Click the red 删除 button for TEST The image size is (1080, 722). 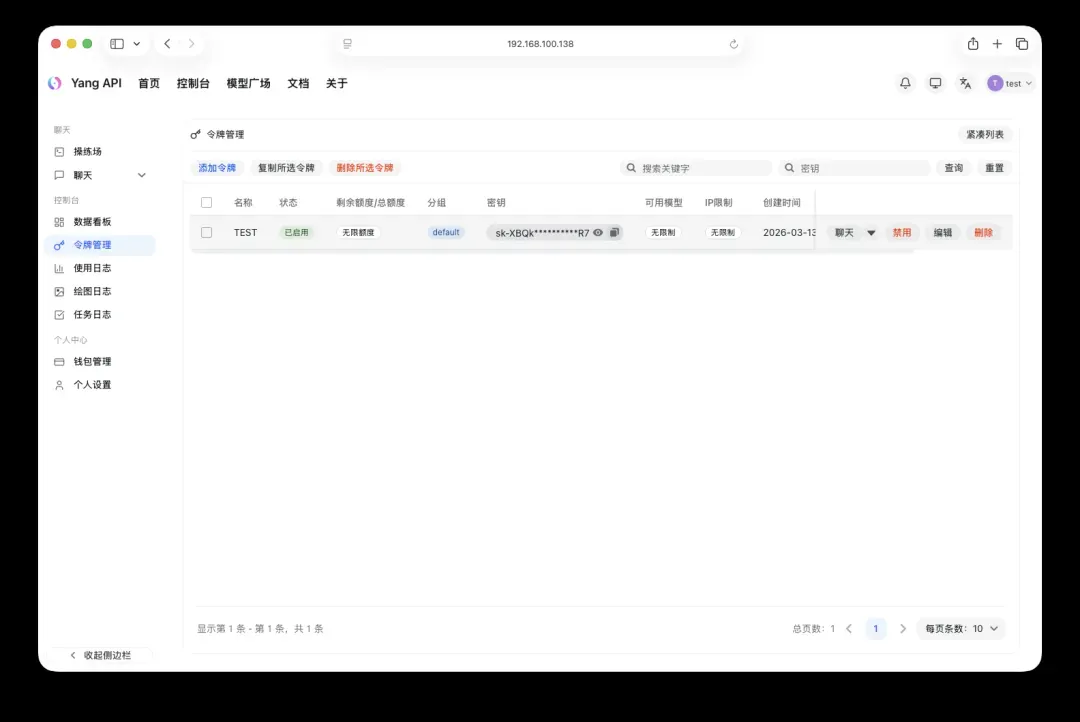983,232
